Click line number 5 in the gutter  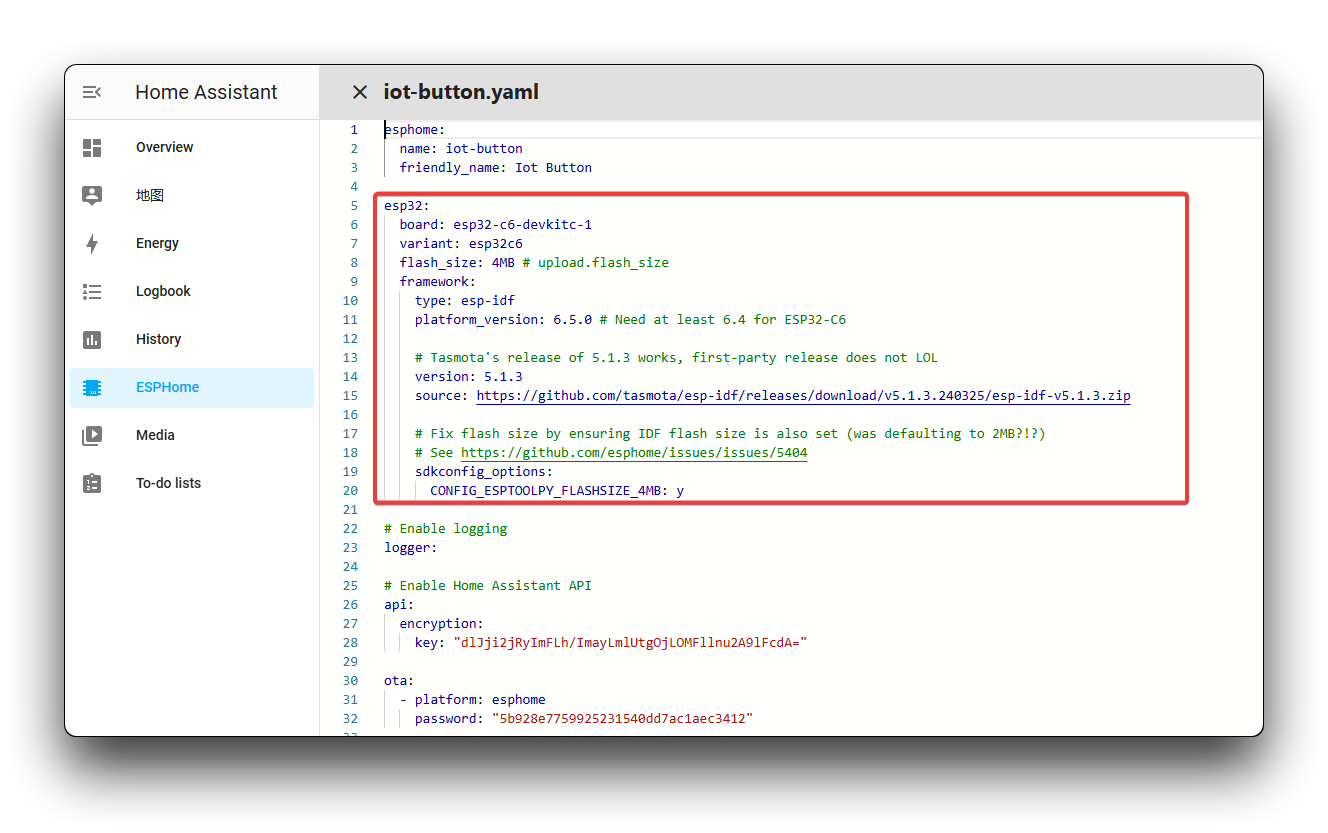click(x=354, y=205)
